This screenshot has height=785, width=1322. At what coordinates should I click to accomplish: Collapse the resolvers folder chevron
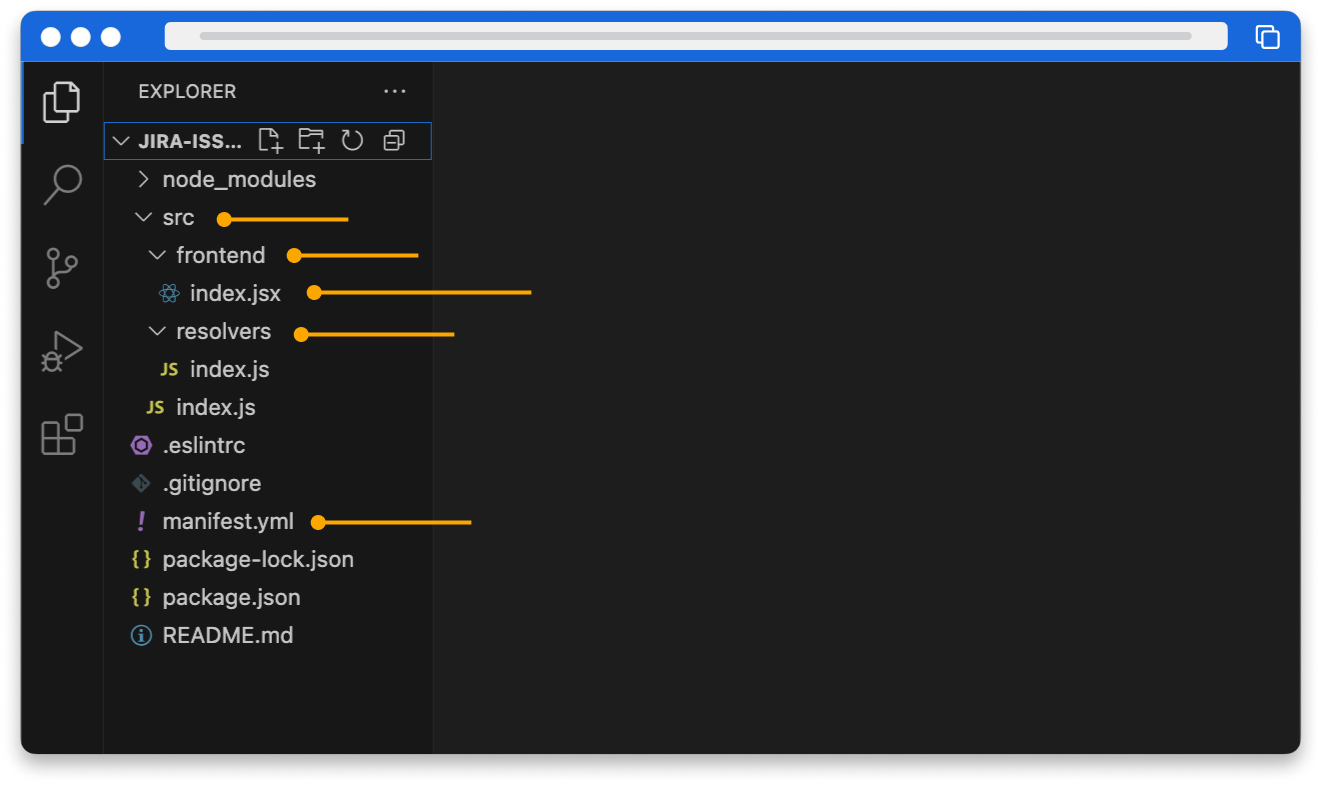pyautogui.click(x=157, y=332)
